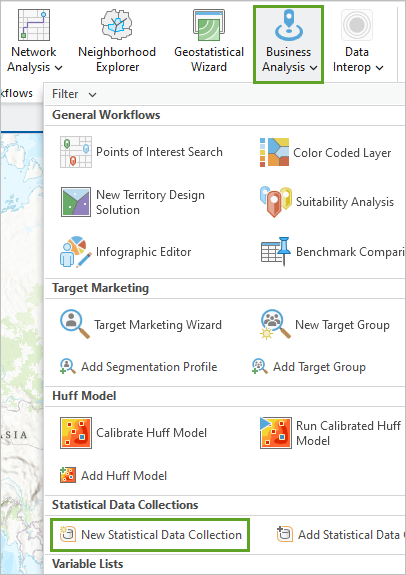This screenshot has width=406, height=575.
Task: Open the Points of Interest Search tool
Action: pyautogui.click(x=142, y=152)
